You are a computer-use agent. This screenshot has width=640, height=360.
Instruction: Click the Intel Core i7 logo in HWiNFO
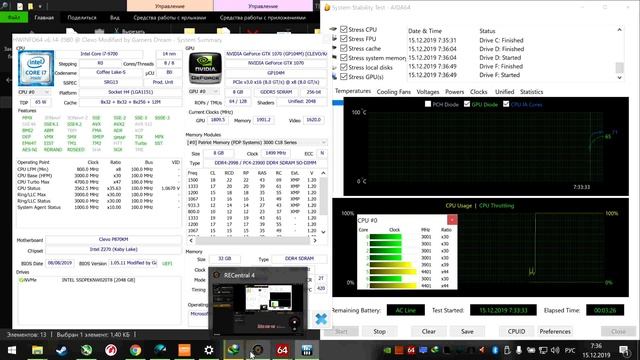36,68
